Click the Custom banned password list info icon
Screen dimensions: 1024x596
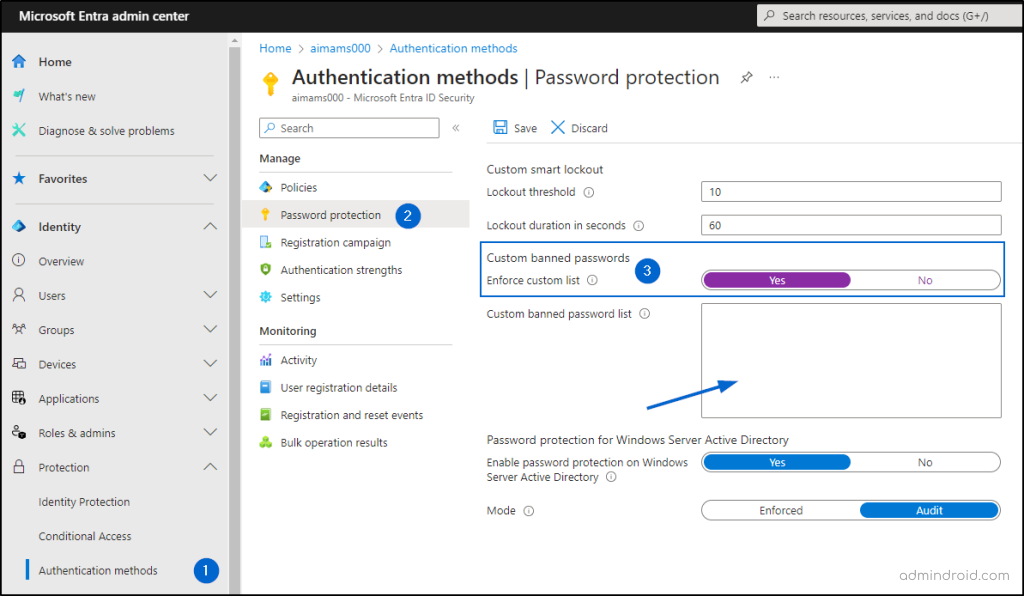645,314
